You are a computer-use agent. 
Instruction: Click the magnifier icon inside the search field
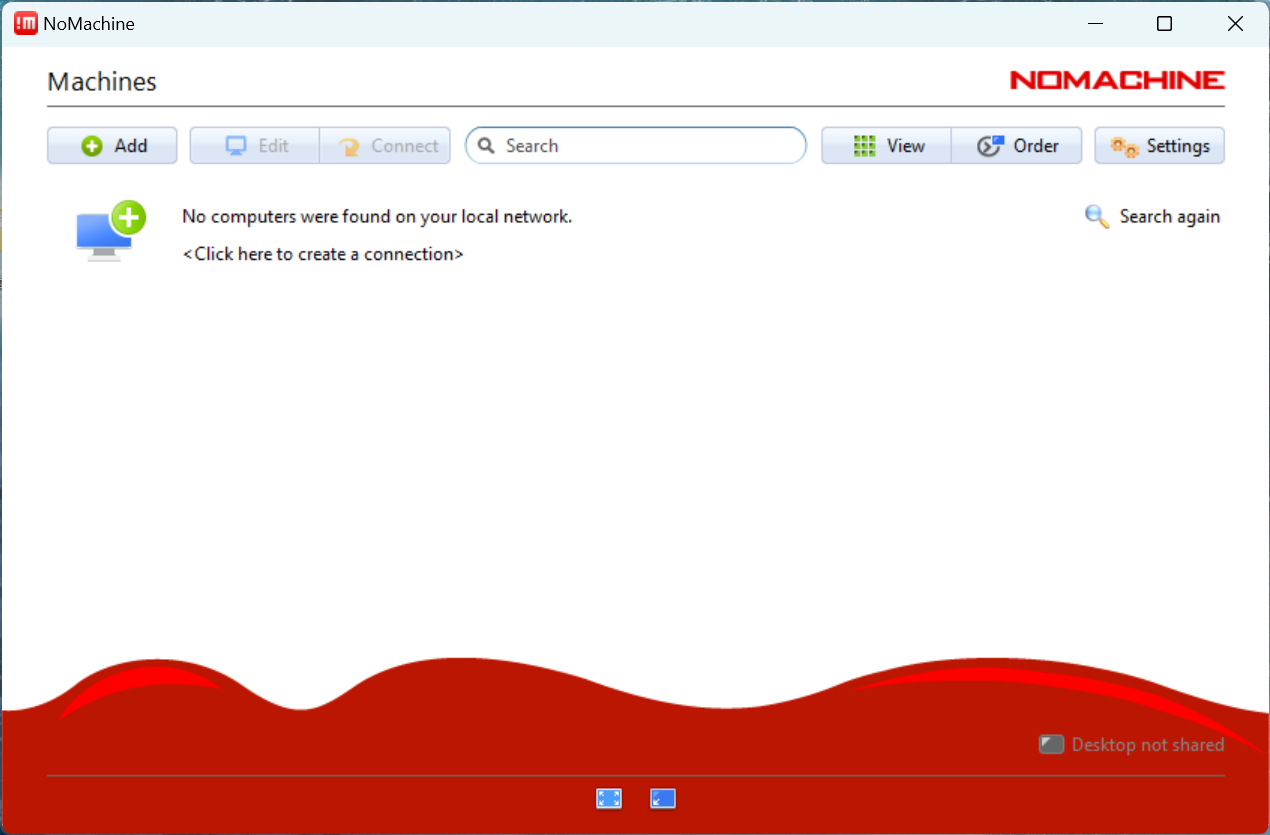tap(486, 145)
